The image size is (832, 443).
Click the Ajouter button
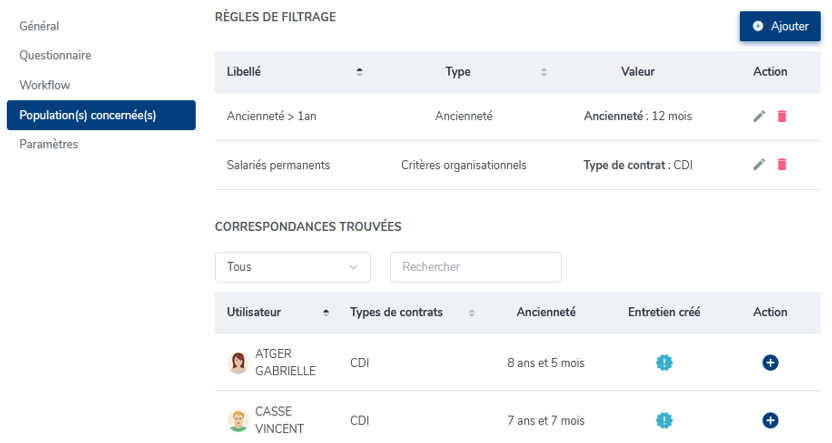pos(780,26)
